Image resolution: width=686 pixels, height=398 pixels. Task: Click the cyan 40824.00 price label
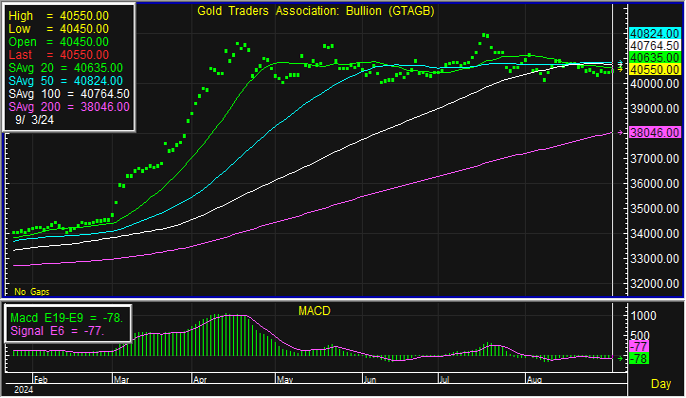coord(654,34)
